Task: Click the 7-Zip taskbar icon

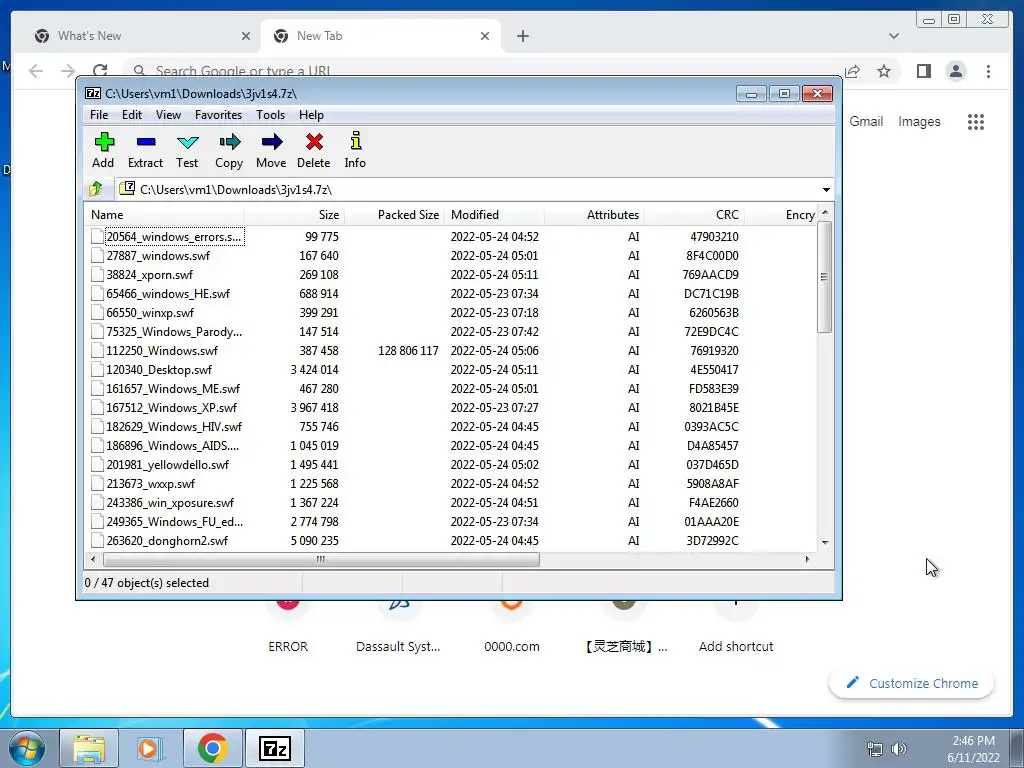Action: point(274,748)
